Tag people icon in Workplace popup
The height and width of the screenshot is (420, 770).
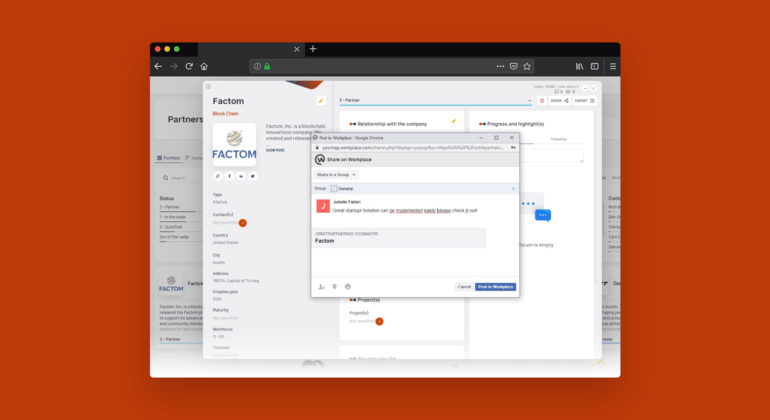(321, 287)
